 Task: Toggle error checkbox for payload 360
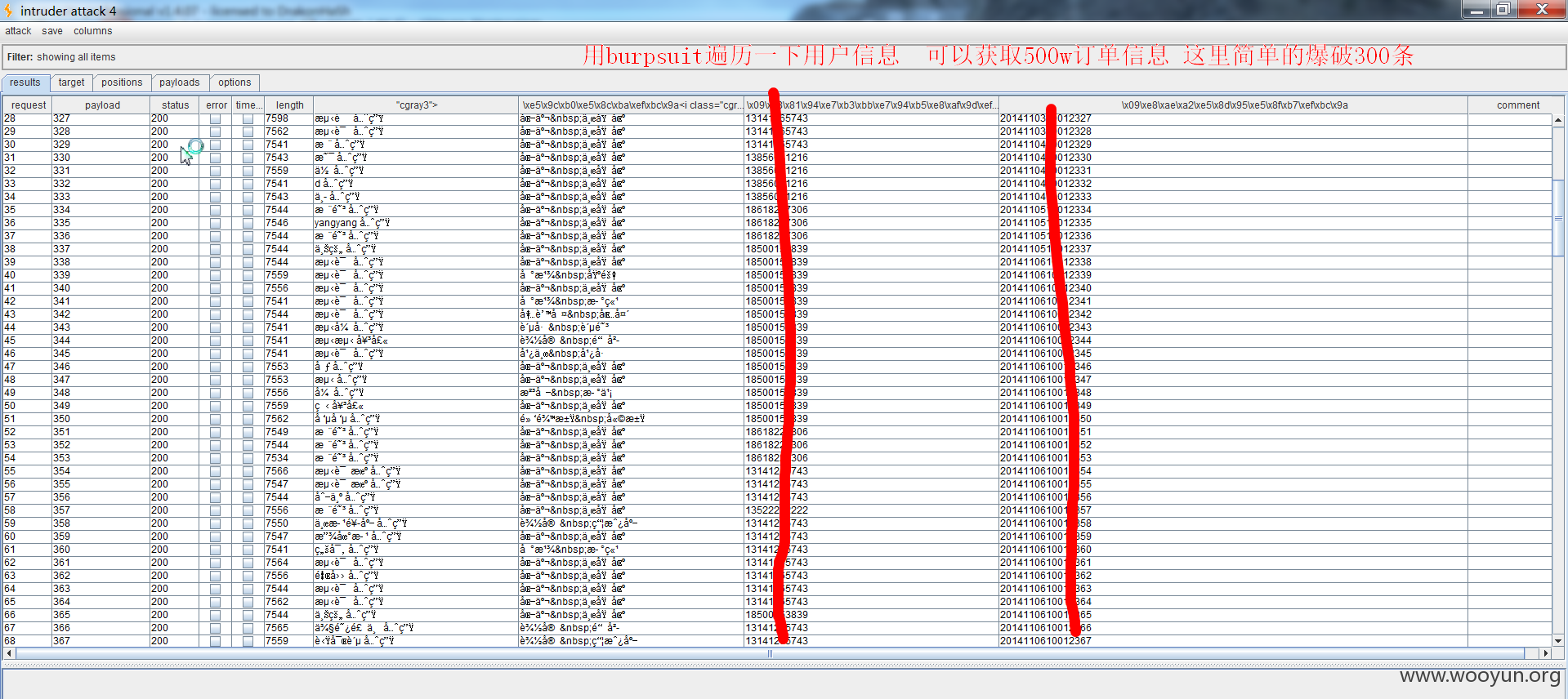pyautogui.click(x=215, y=550)
